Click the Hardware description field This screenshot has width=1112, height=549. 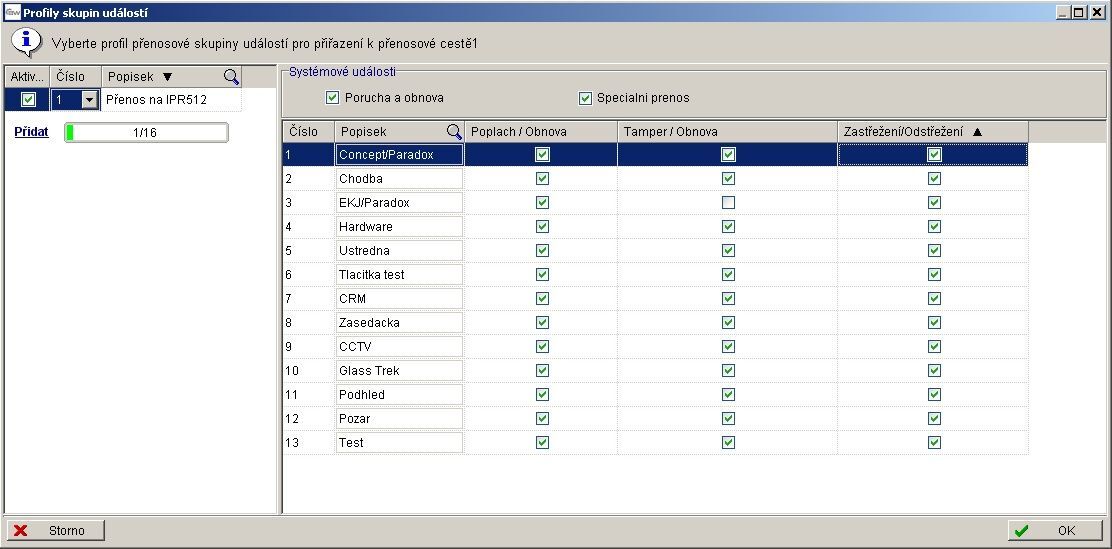[x=399, y=227]
